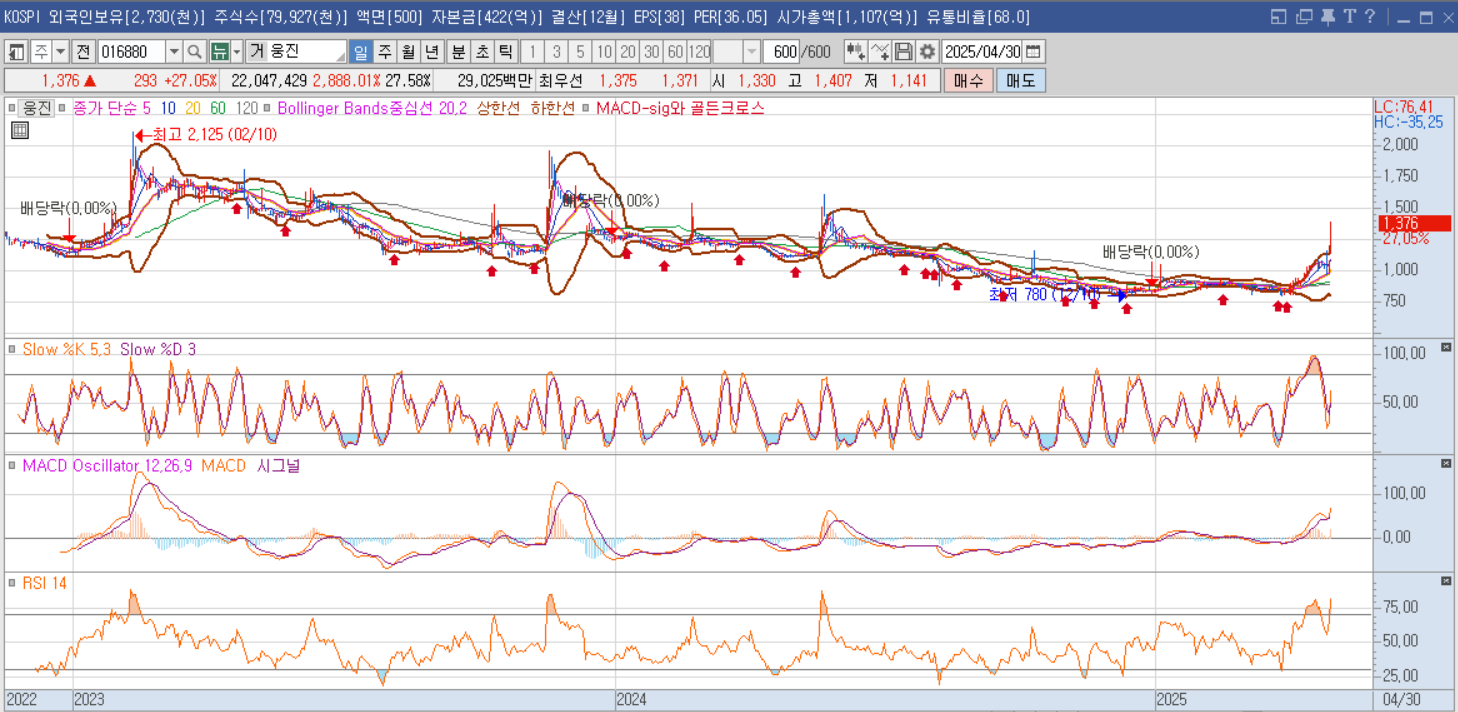Select interval 3 button
This screenshot has width=1458, height=712.
coord(556,52)
